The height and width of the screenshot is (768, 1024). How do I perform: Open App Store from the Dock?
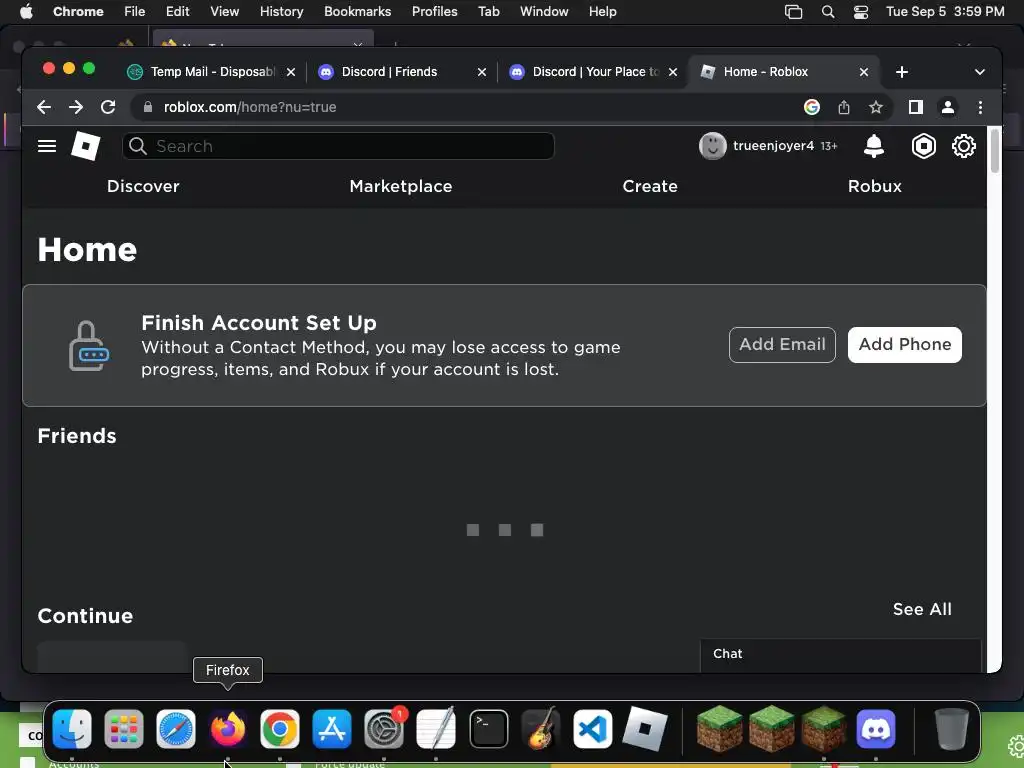[332, 728]
